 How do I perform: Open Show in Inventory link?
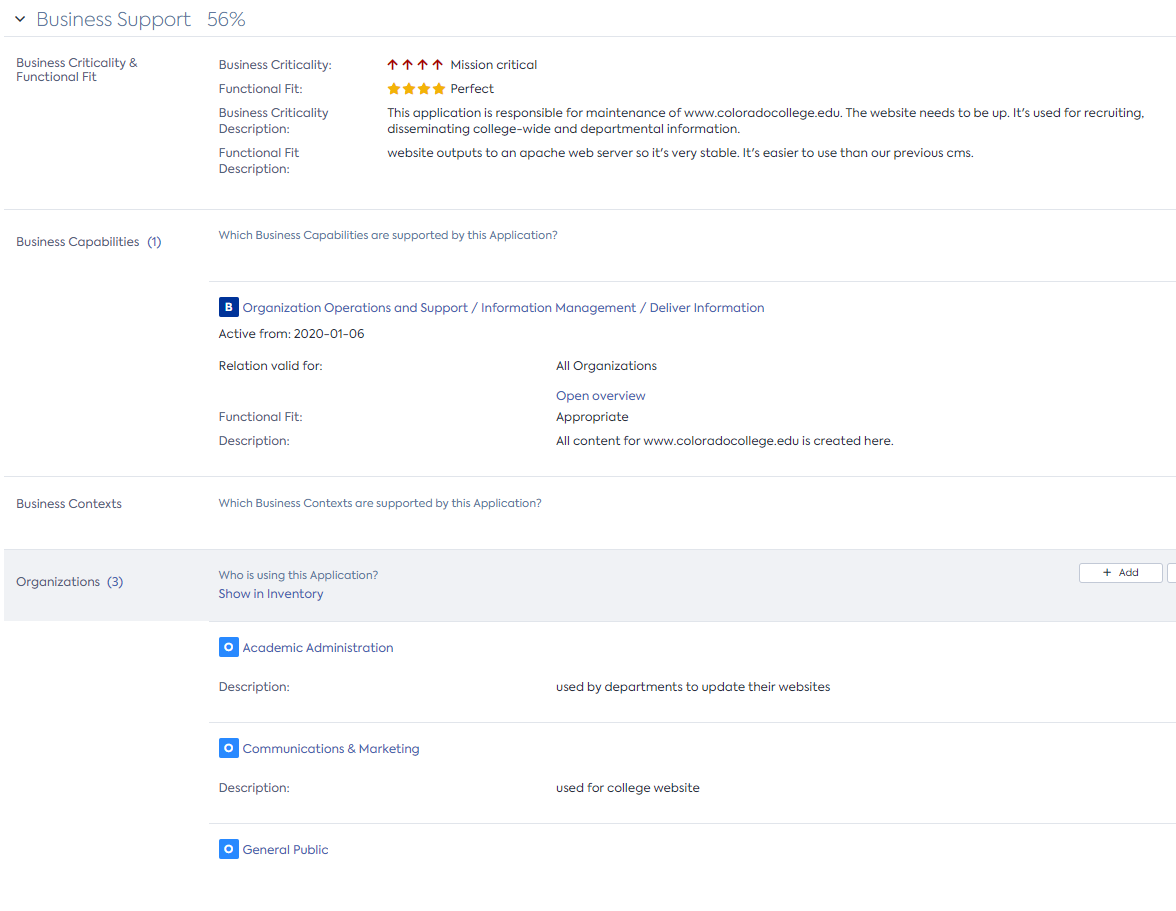(271, 594)
